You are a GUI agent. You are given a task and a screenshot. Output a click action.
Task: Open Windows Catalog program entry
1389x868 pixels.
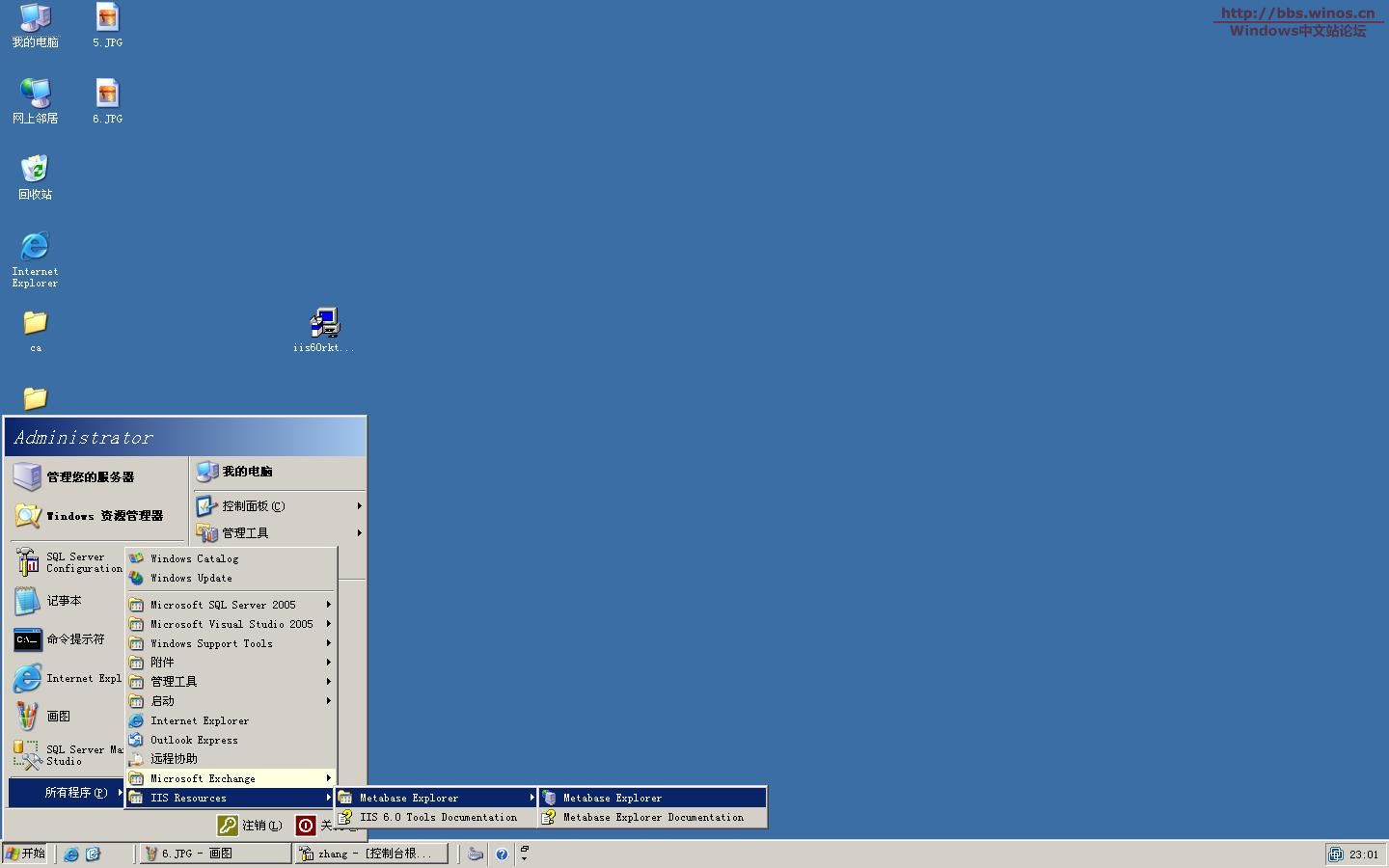tap(231, 558)
